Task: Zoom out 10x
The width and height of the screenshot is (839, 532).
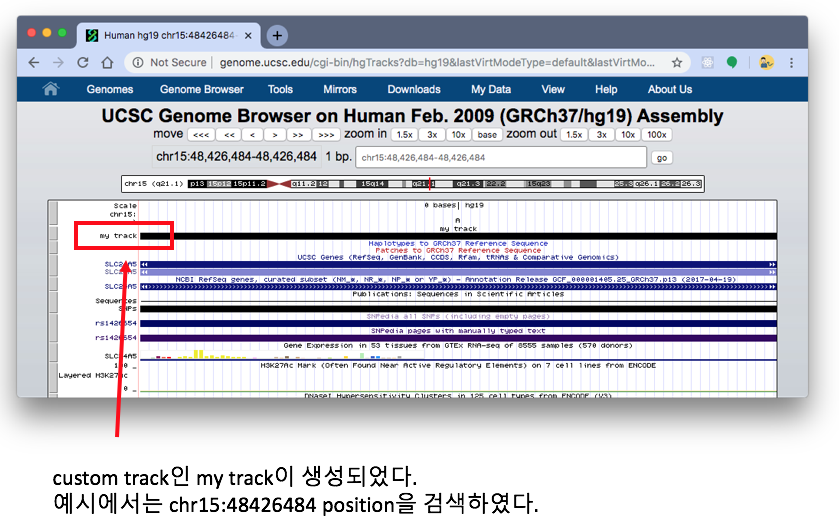Action: [x=628, y=135]
